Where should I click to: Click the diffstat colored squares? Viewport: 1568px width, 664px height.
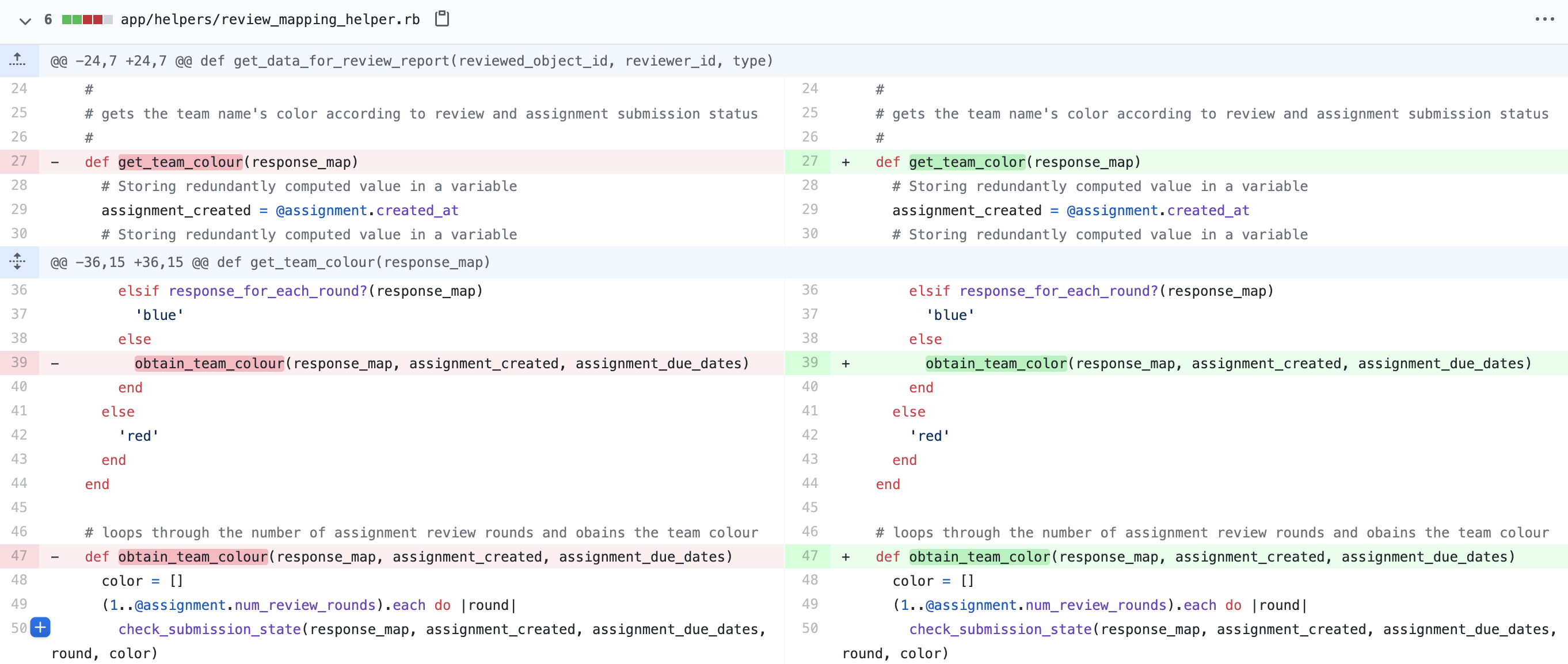(x=87, y=20)
